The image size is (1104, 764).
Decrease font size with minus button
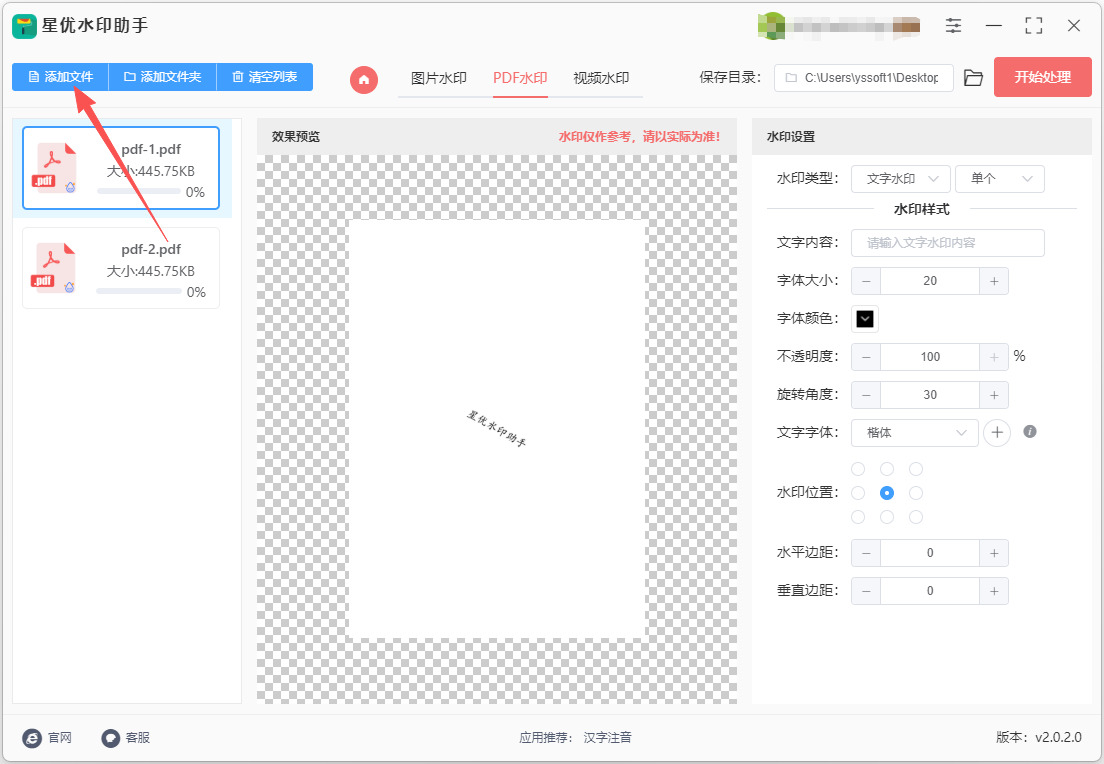(x=866, y=281)
